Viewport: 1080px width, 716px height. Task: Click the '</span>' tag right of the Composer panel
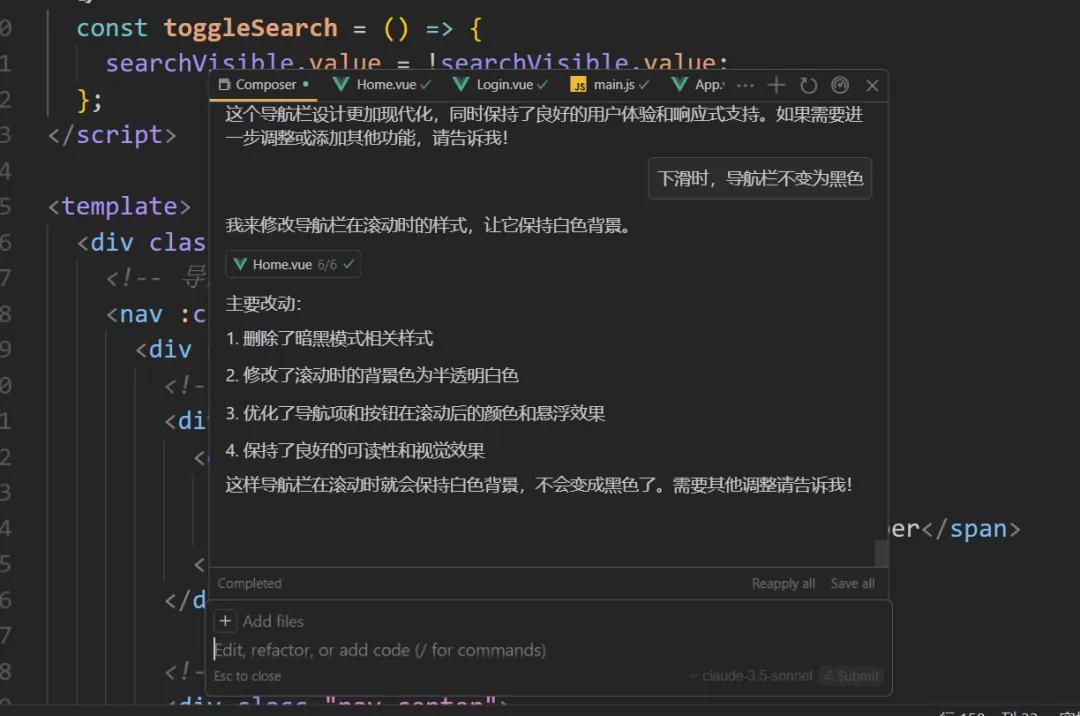[970, 529]
